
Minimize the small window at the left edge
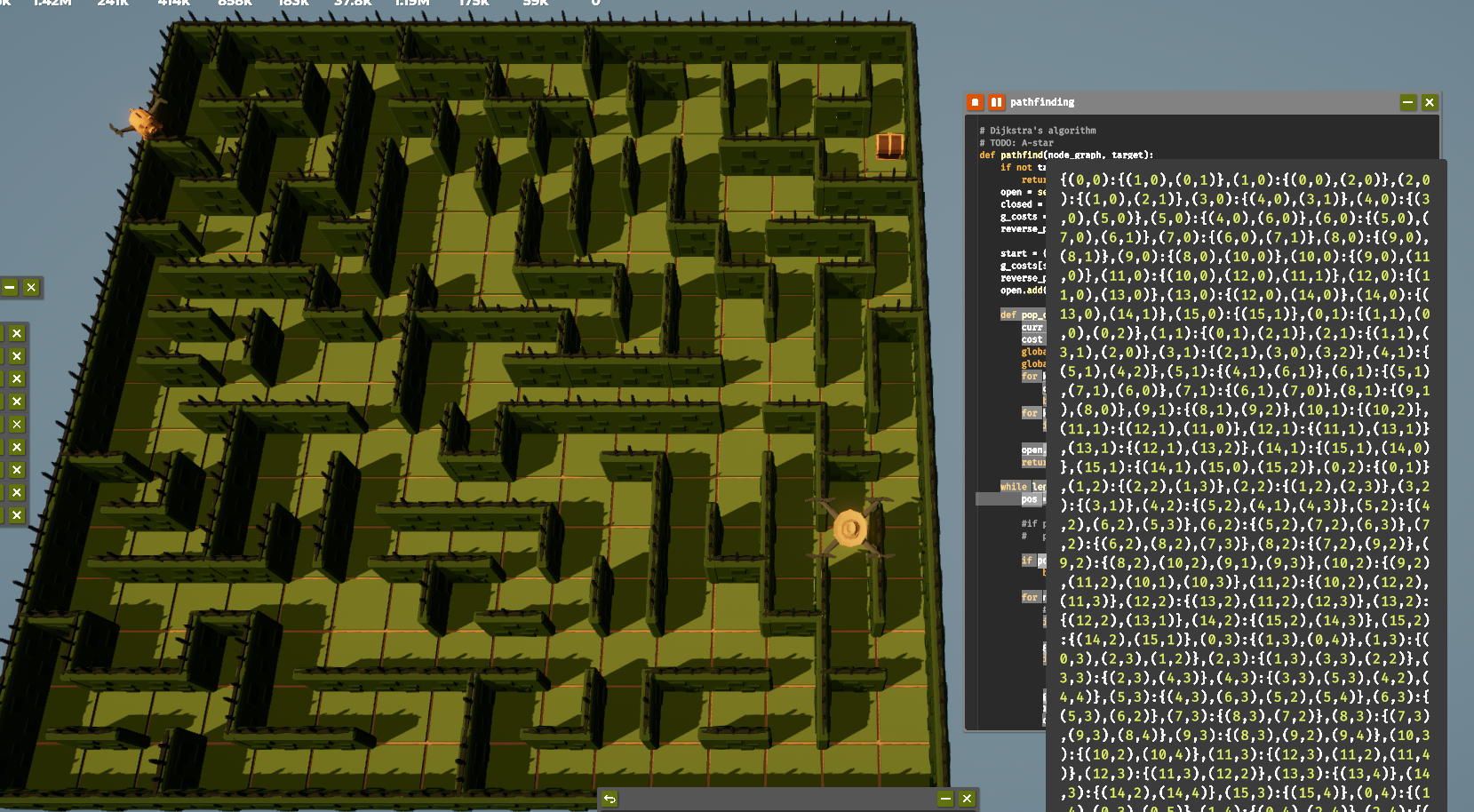[x=10, y=287]
